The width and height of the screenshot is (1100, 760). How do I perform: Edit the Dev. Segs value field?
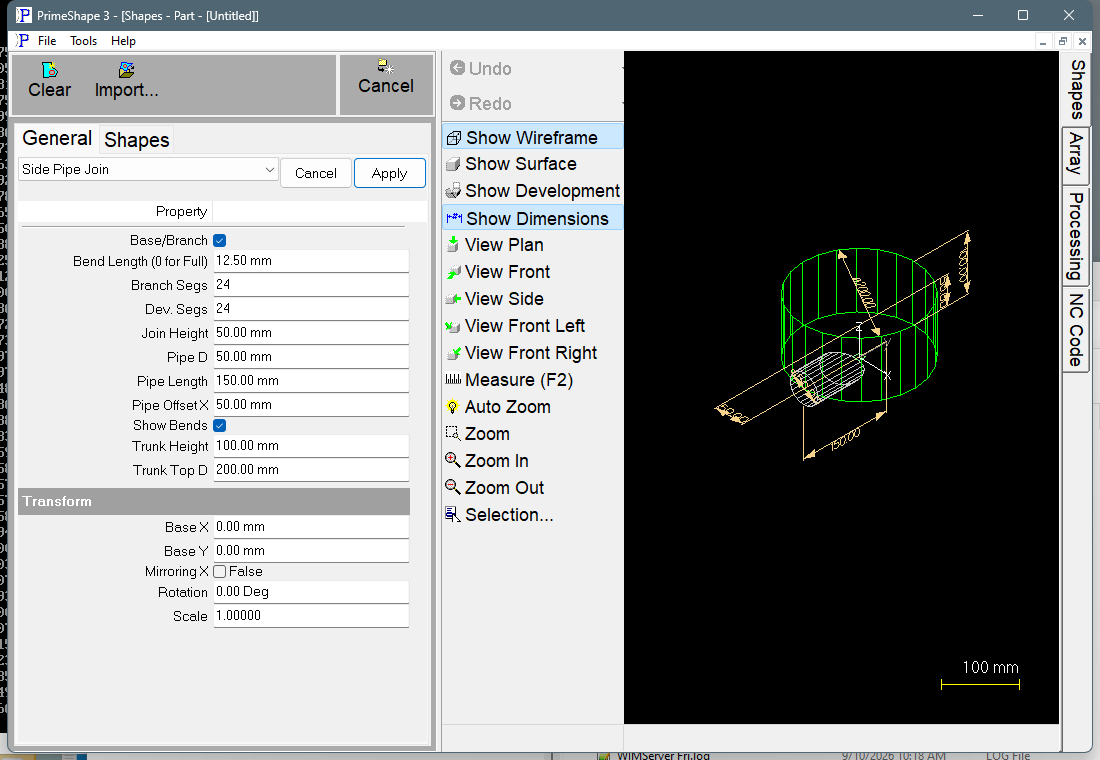pyautogui.click(x=311, y=309)
